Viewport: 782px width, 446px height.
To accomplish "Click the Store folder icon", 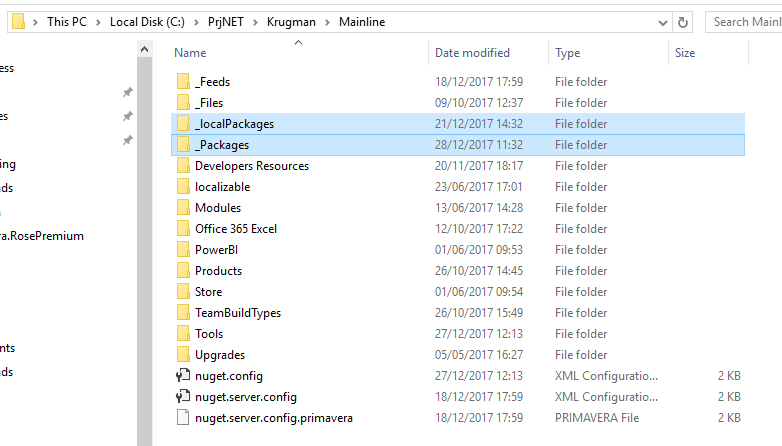I will click(x=183, y=291).
